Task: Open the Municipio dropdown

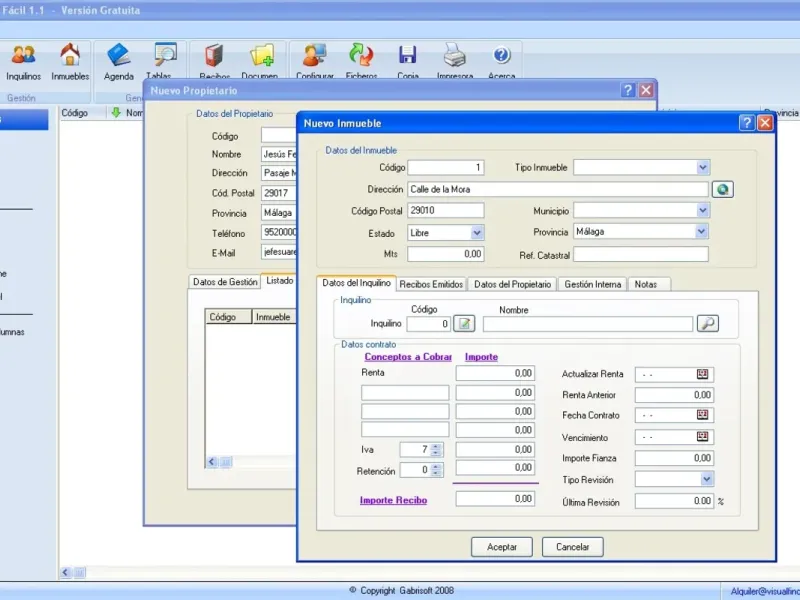Action: [703, 210]
